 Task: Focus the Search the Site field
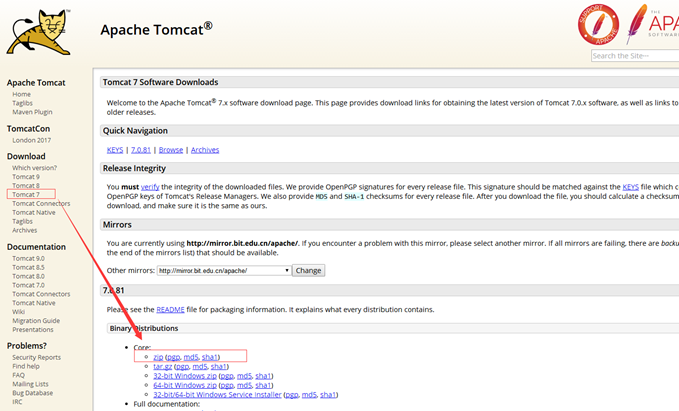pos(635,55)
